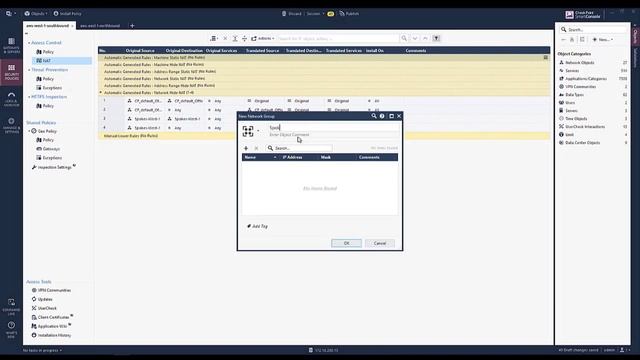
Task: Open the Objects menu in top bar
Action: point(36,13)
